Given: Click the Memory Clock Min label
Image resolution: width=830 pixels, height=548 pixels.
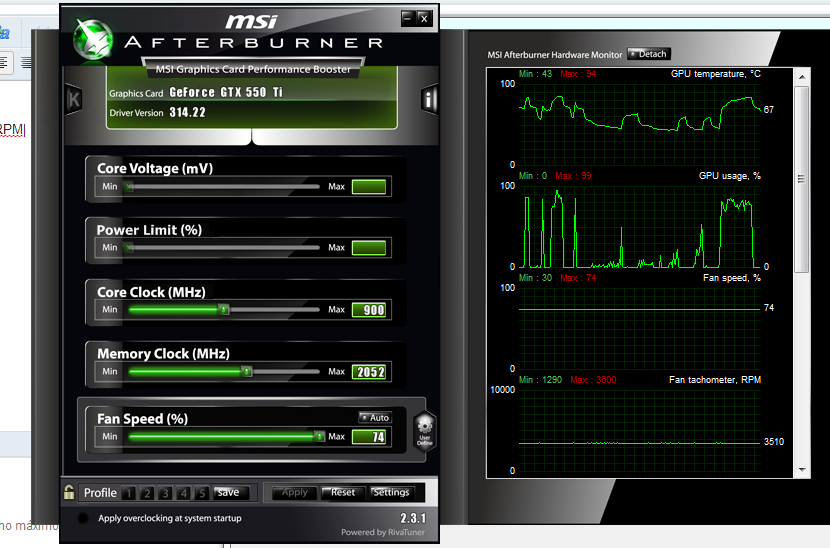Looking at the screenshot, I should pos(110,372).
